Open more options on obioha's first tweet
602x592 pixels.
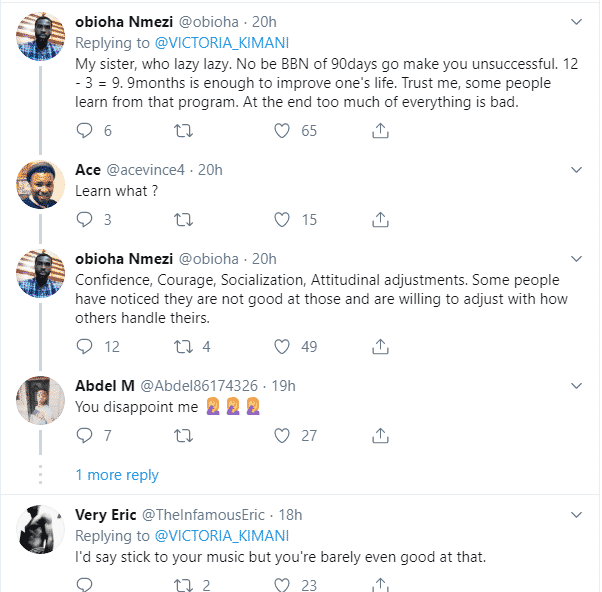tap(576, 20)
